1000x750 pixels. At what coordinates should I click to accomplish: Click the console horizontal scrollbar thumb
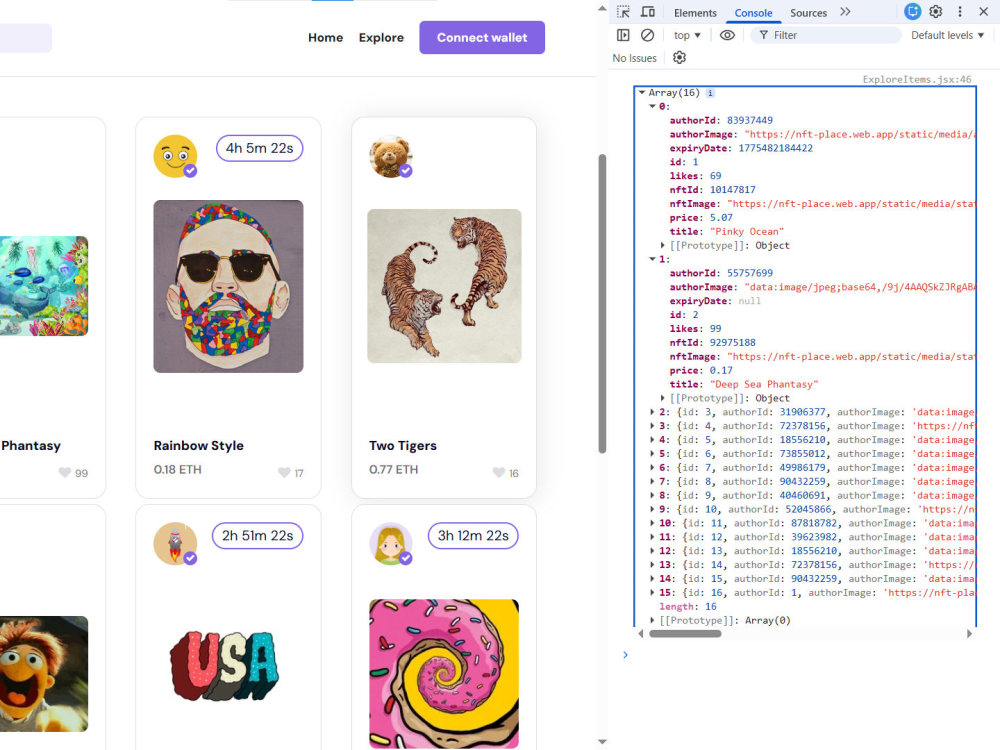tap(685, 633)
